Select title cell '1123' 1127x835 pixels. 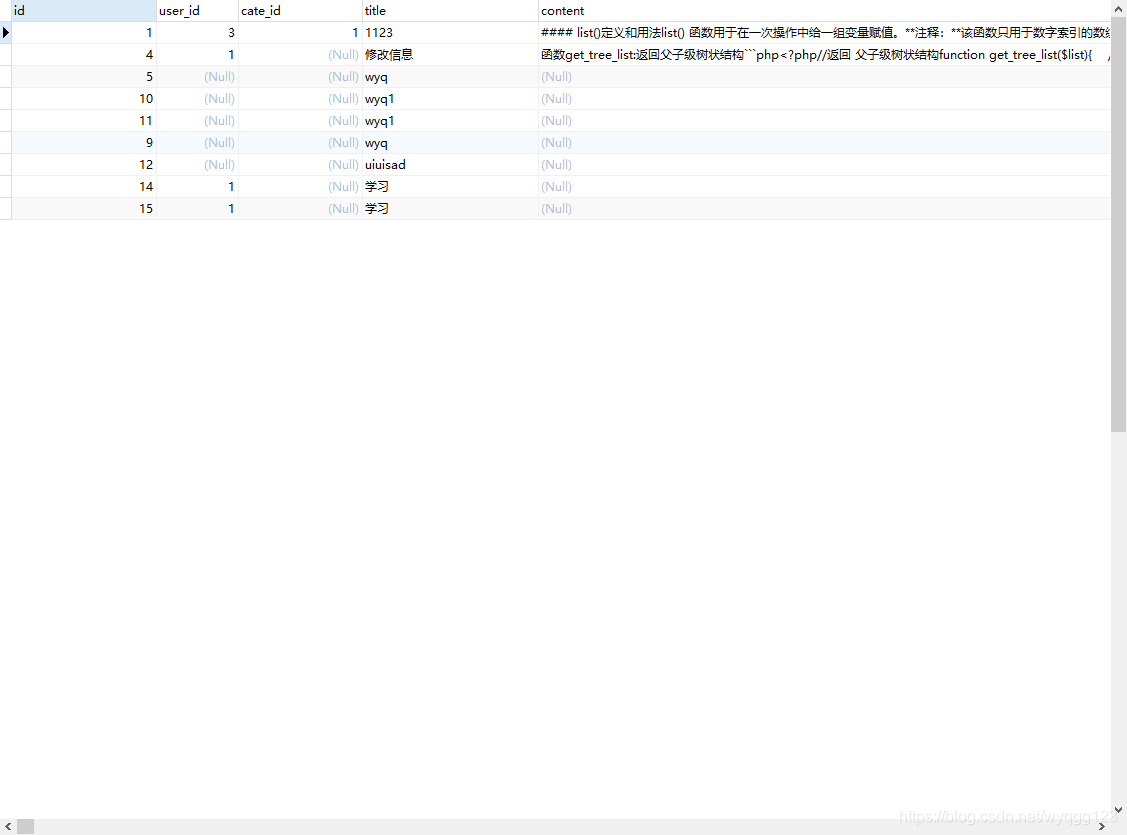point(450,32)
